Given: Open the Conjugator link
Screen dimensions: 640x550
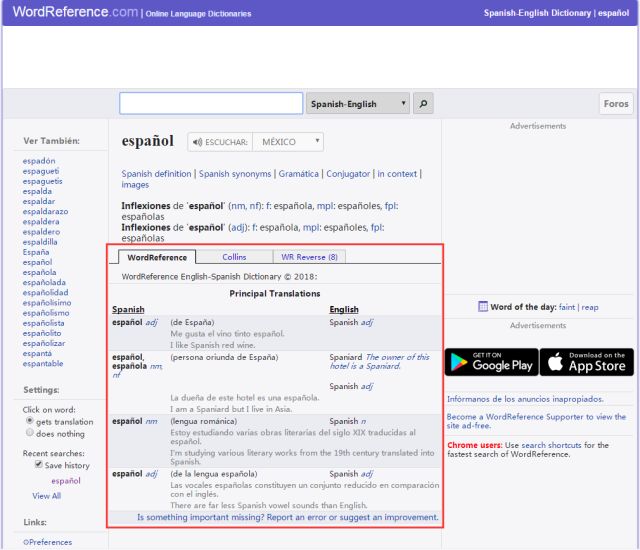Looking at the screenshot, I should coord(348,174).
